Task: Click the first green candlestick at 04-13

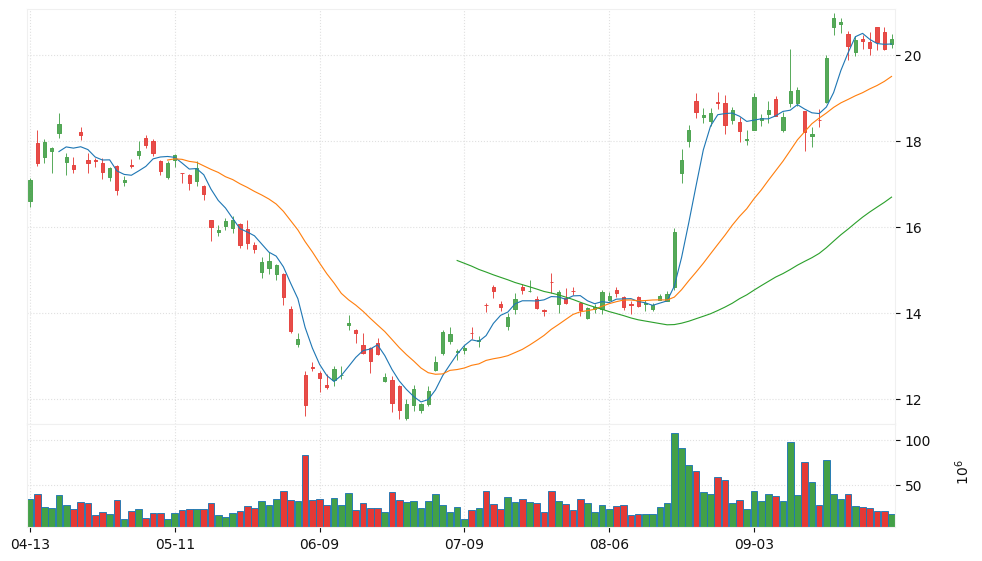Action: [30, 191]
